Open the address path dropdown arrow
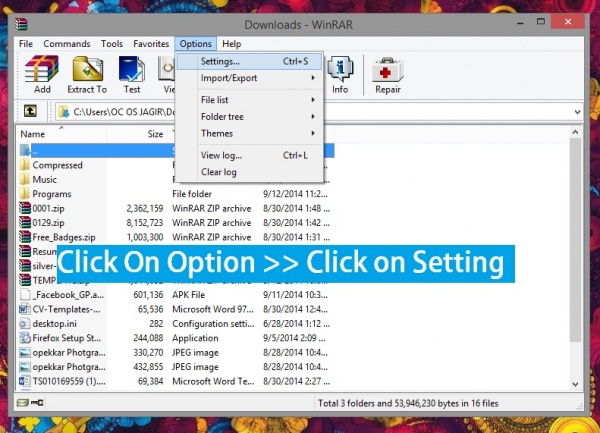Screen dimensions: 600x433 [577, 112]
